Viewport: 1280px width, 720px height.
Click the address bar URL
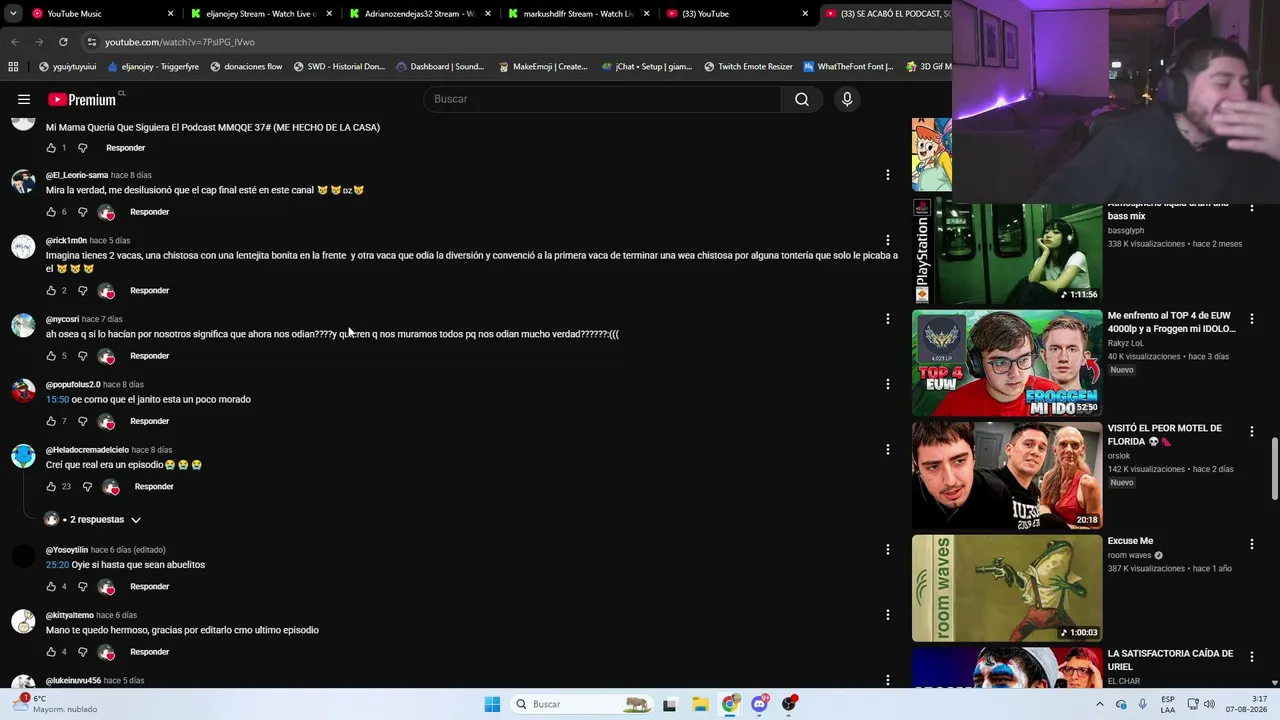pos(180,42)
